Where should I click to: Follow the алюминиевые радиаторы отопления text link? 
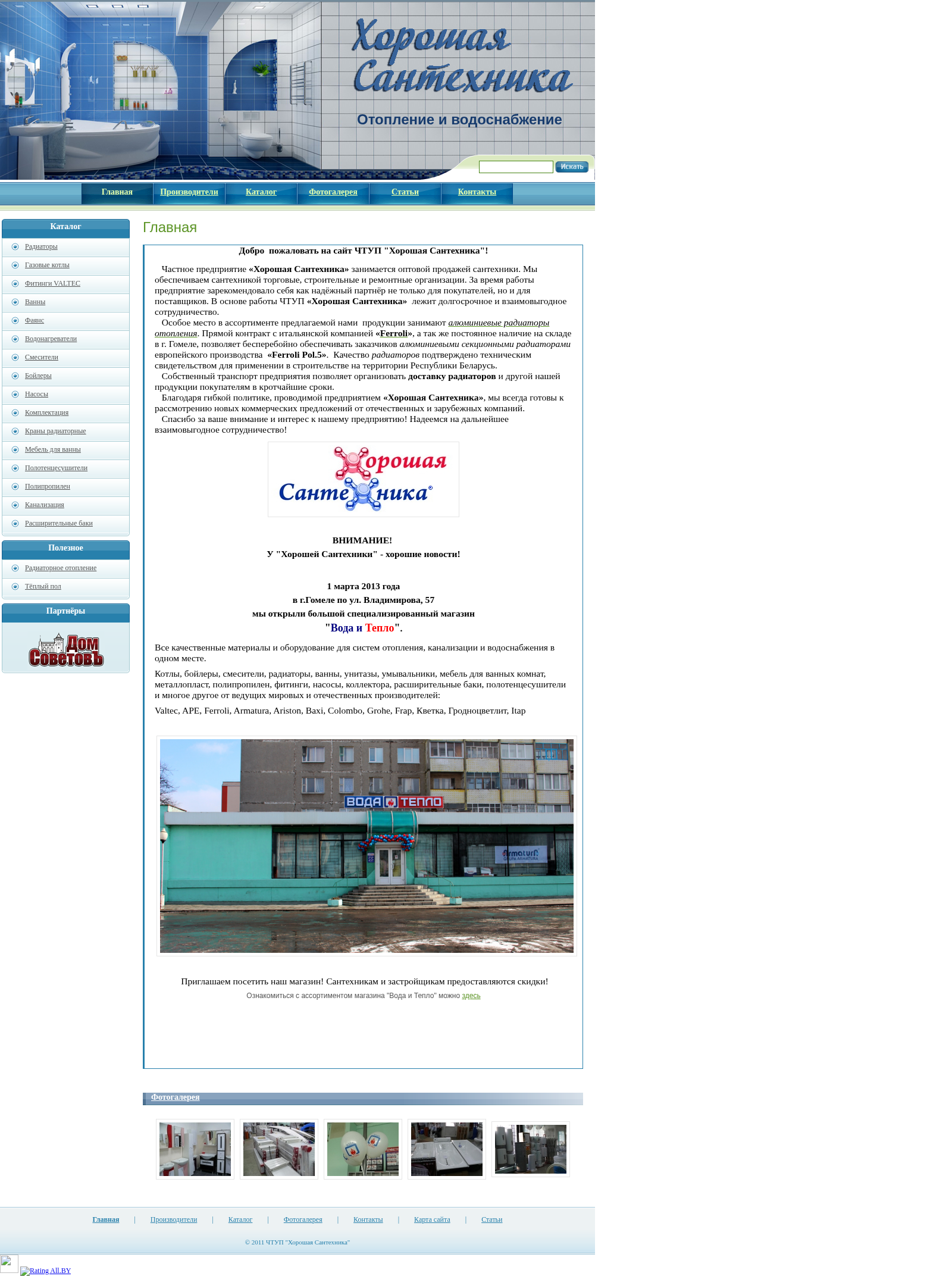[499, 323]
